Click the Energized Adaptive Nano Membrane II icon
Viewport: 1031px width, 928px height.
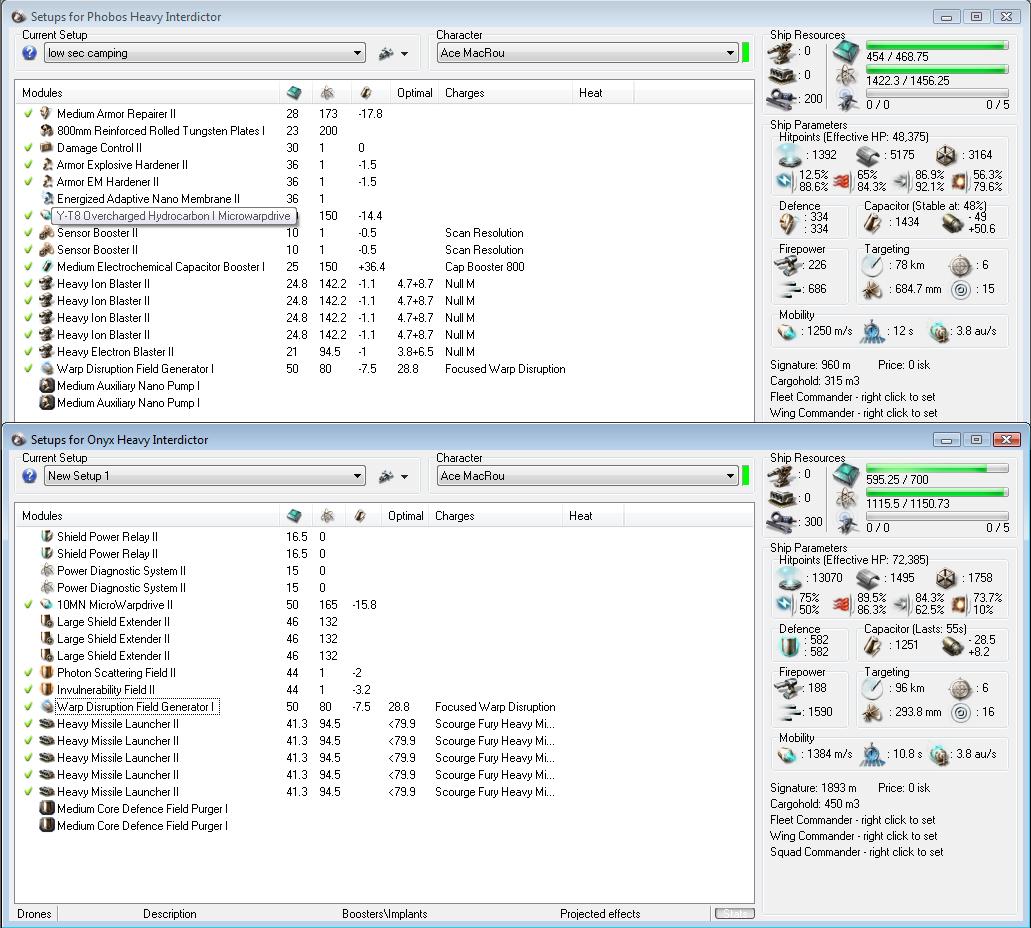(46, 199)
